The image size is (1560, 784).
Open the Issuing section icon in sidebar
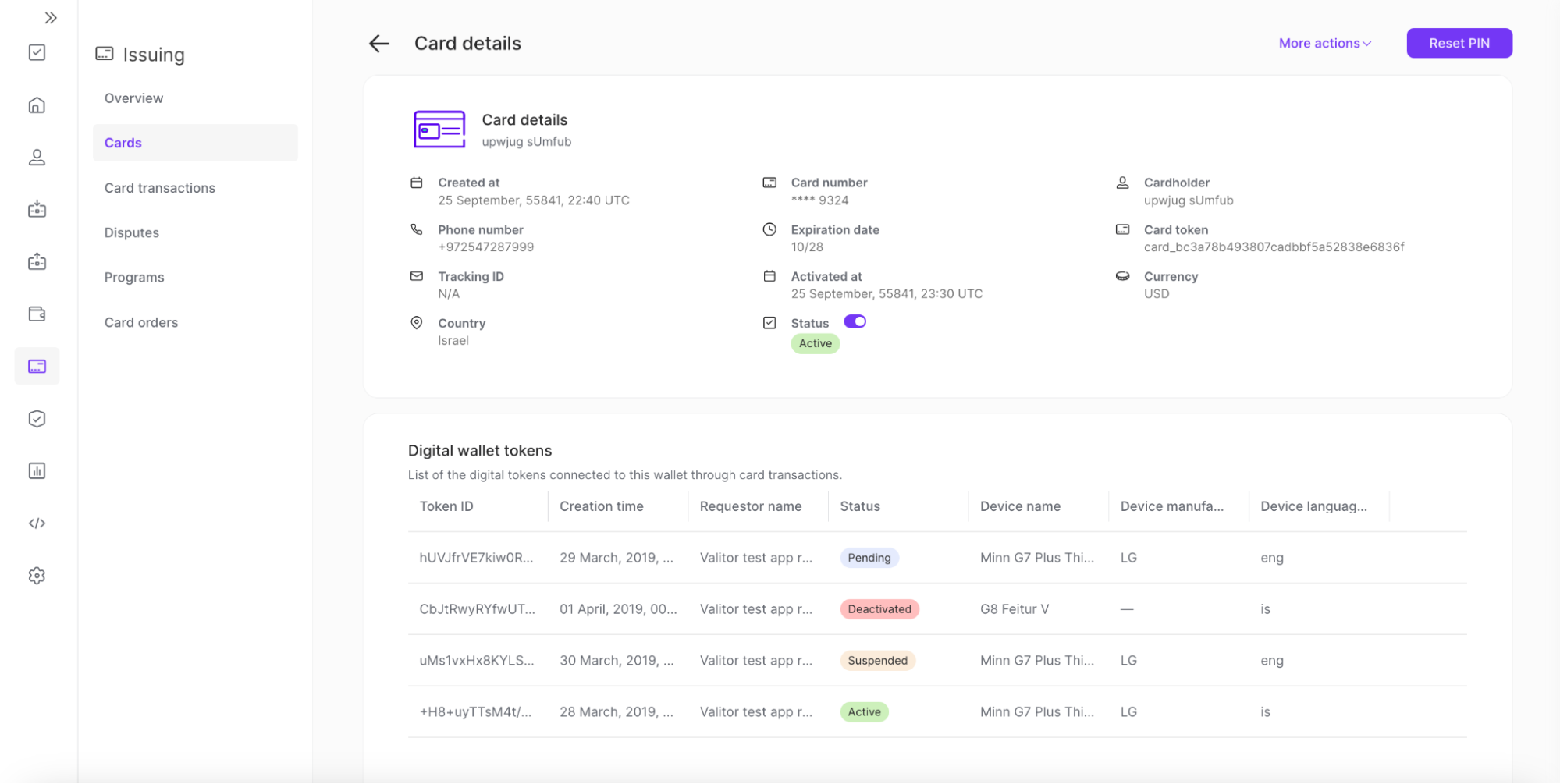(x=37, y=365)
